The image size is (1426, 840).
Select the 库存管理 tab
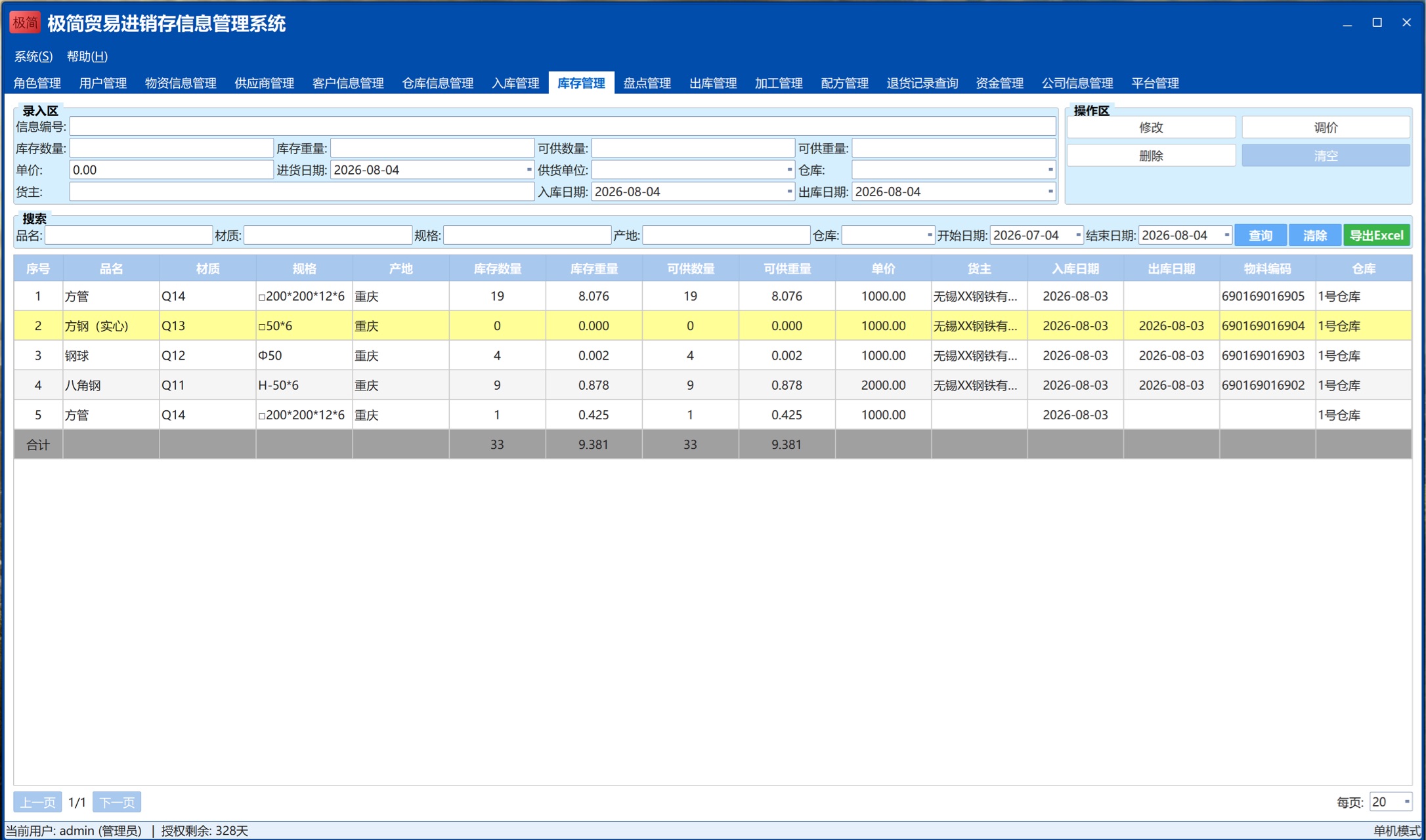click(x=582, y=83)
